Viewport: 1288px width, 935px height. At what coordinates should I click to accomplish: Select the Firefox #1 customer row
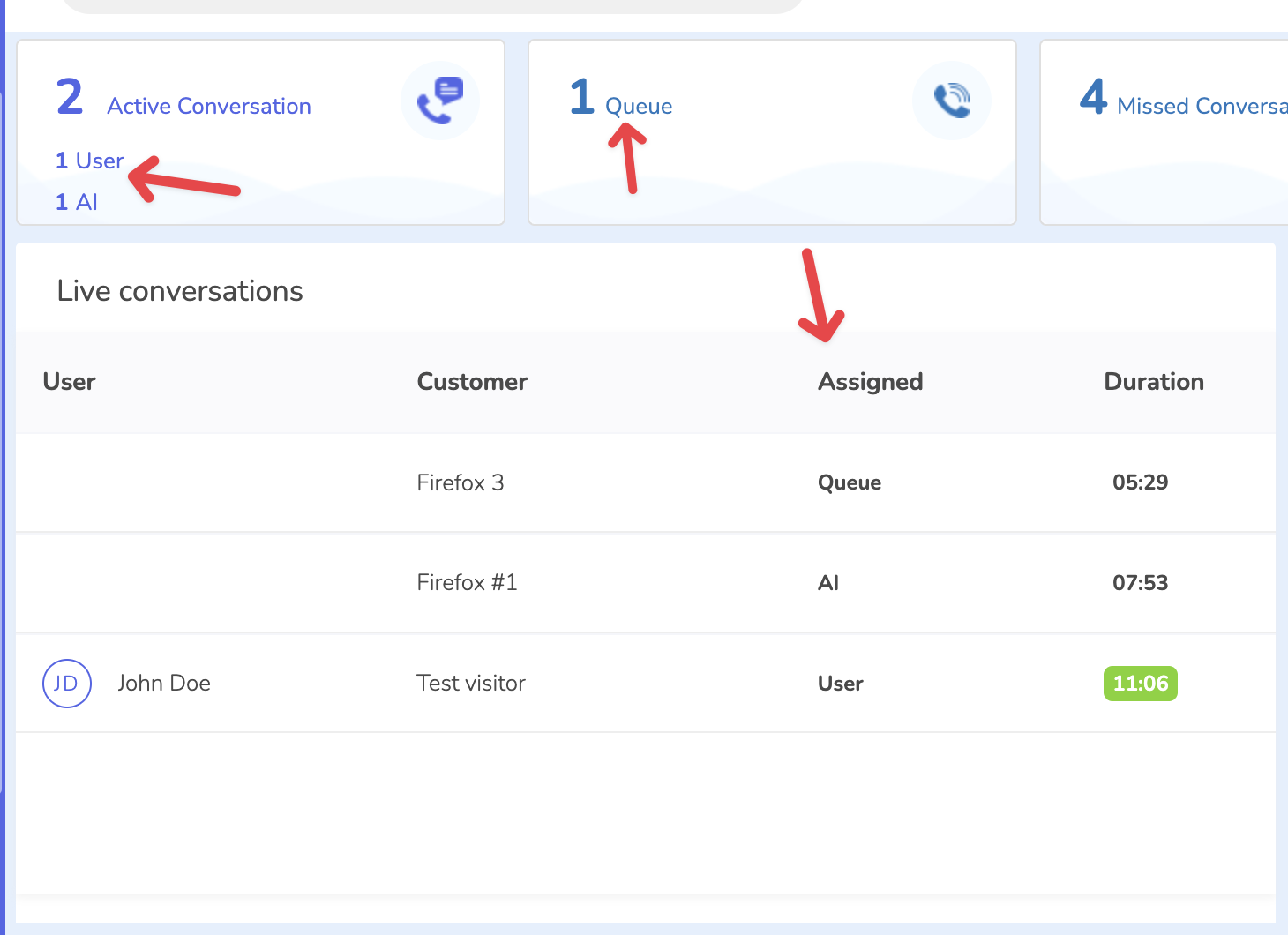(467, 583)
